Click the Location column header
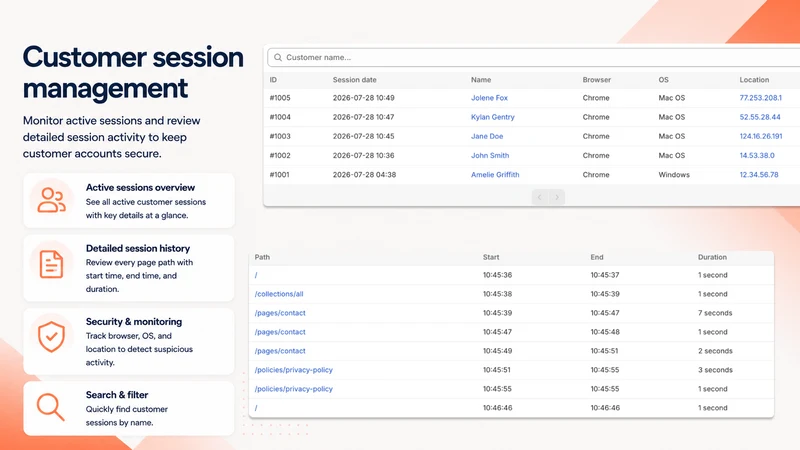The image size is (800, 450). 754,80
